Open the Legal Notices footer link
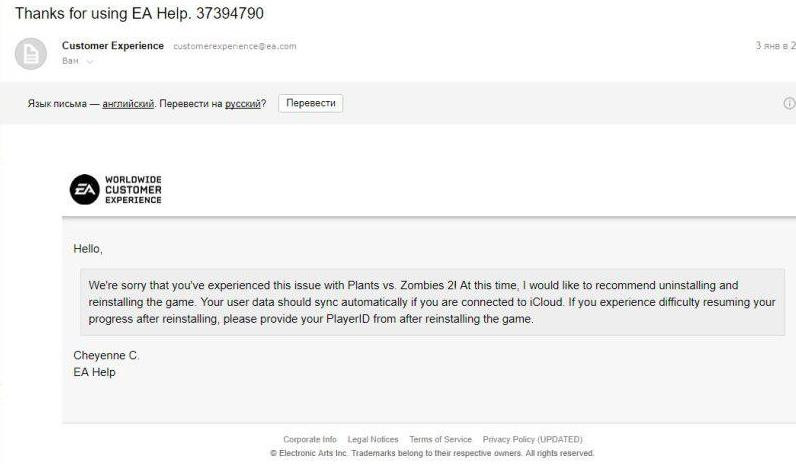Image resolution: width=796 pixels, height=464 pixels. tap(373, 439)
